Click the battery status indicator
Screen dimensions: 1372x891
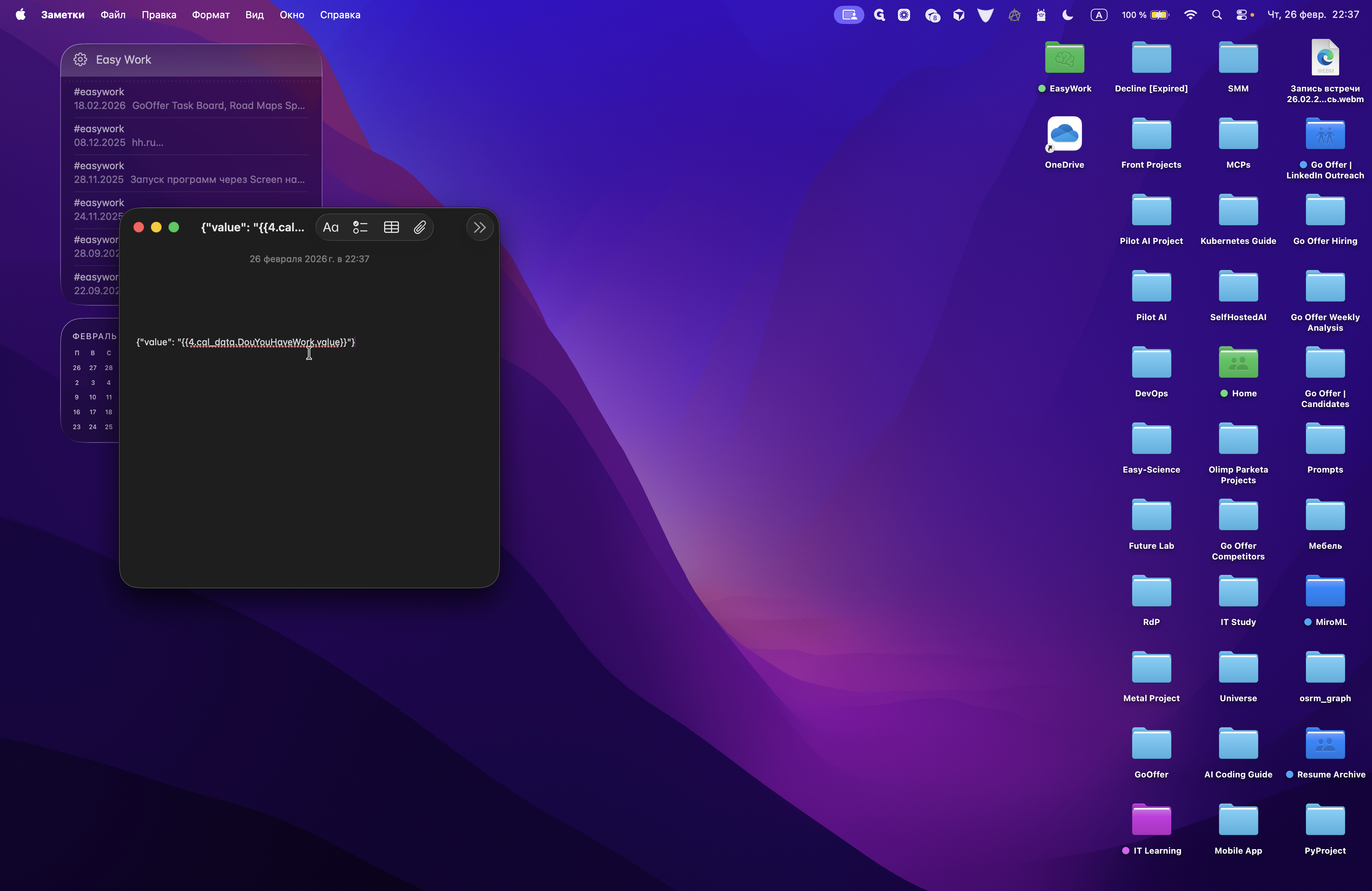[1159, 15]
